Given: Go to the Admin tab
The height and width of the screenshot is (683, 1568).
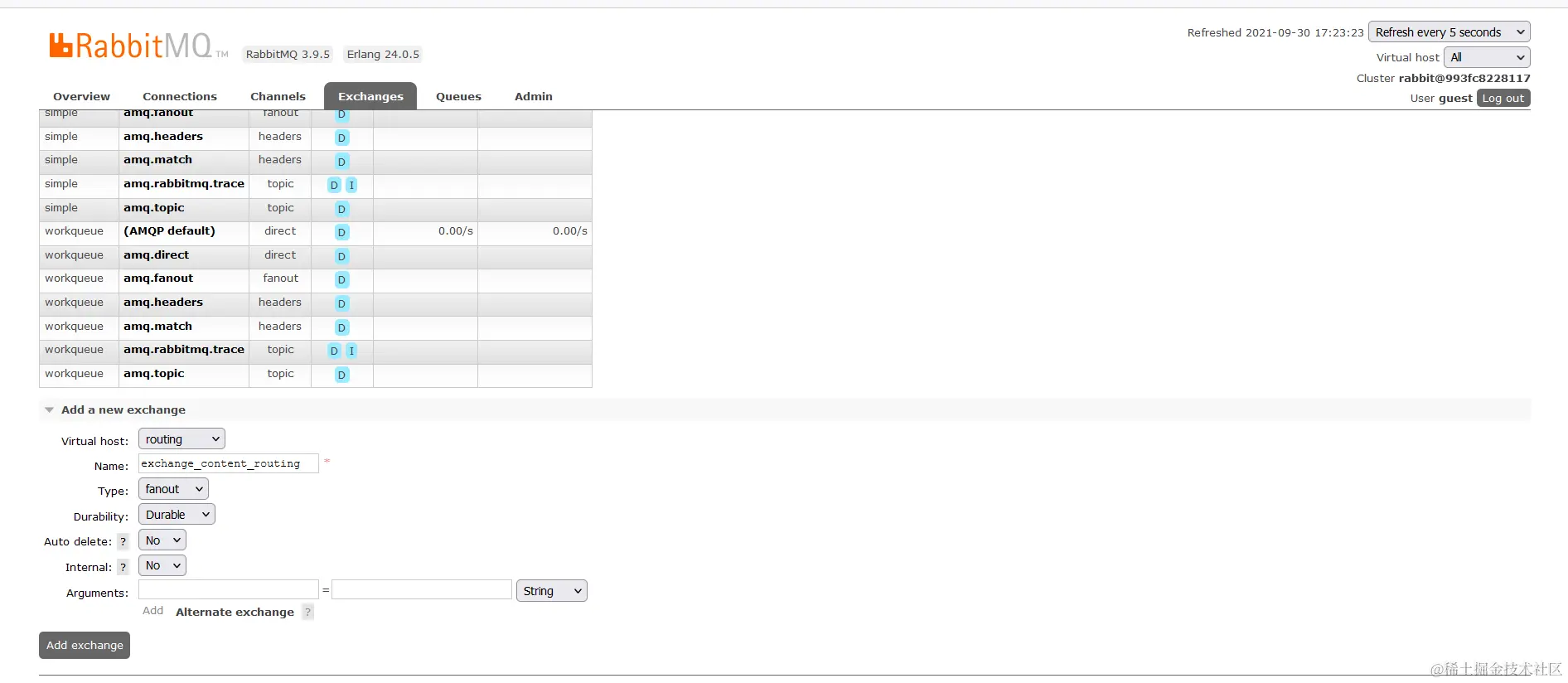Looking at the screenshot, I should click(x=534, y=96).
